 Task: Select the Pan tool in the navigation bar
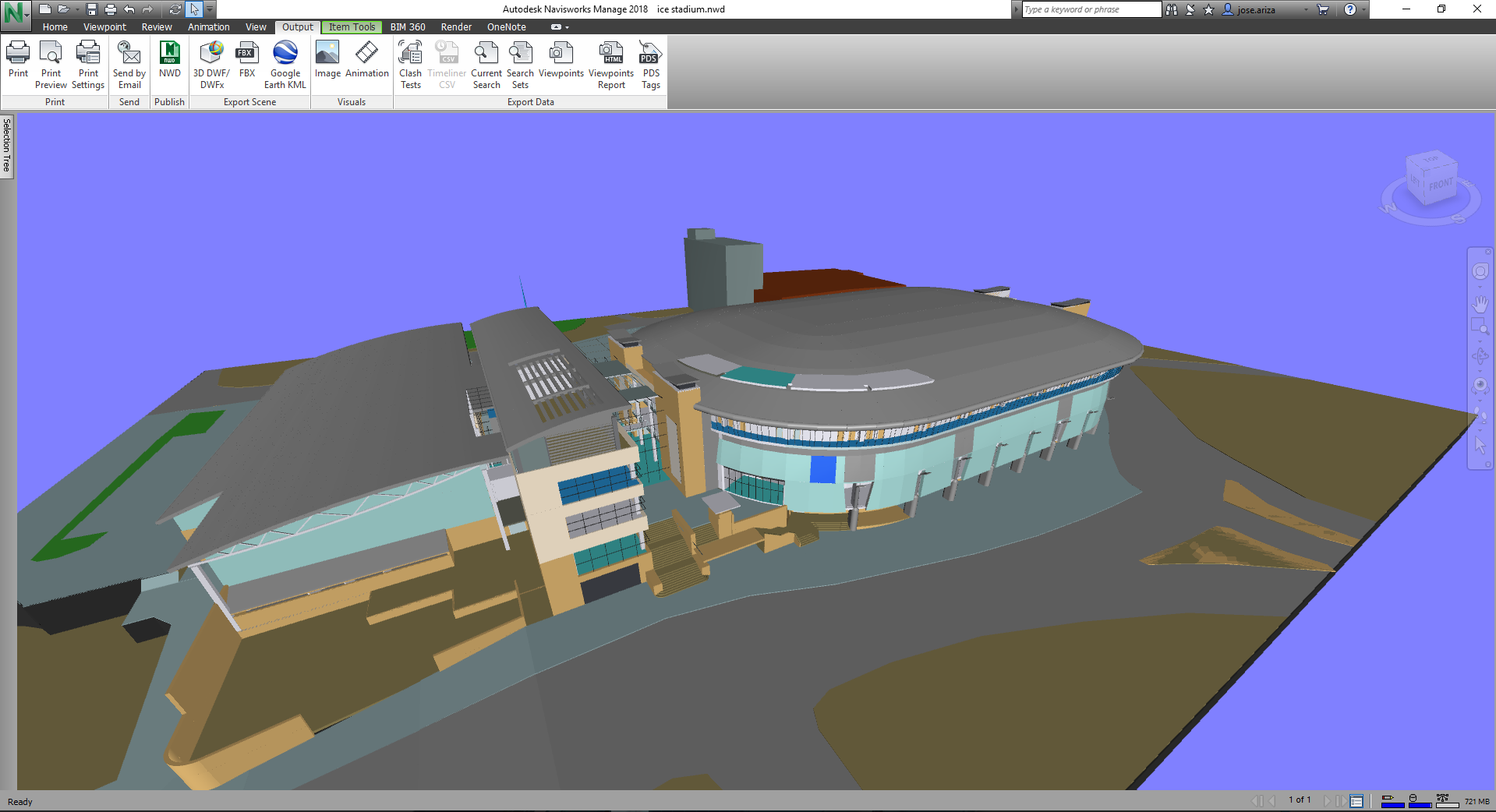click(x=1480, y=304)
